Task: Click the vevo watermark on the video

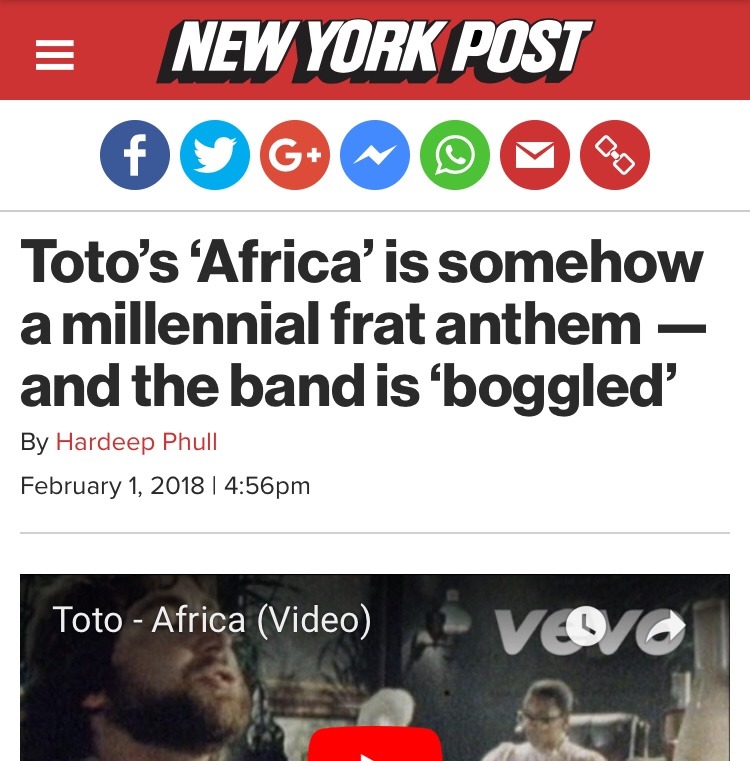Action: pyautogui.click(x=591, y=630)
